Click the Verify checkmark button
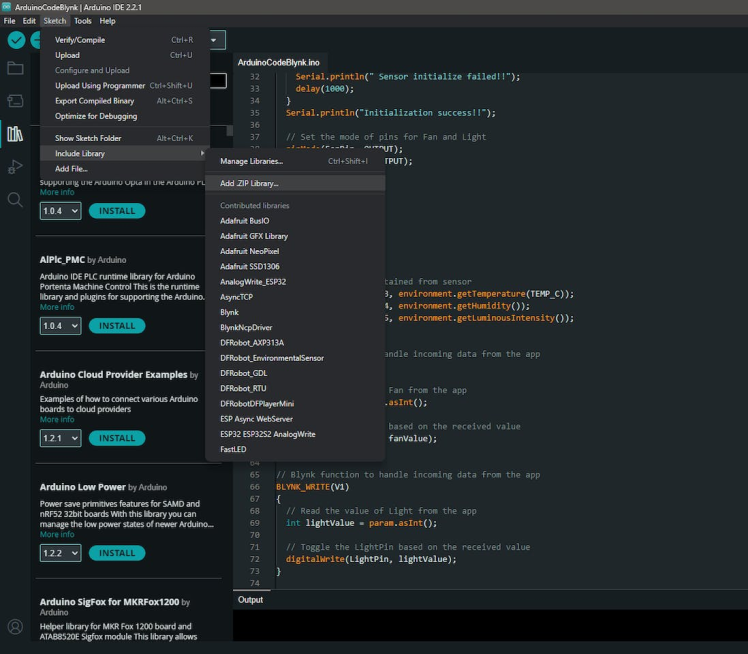 16,40
